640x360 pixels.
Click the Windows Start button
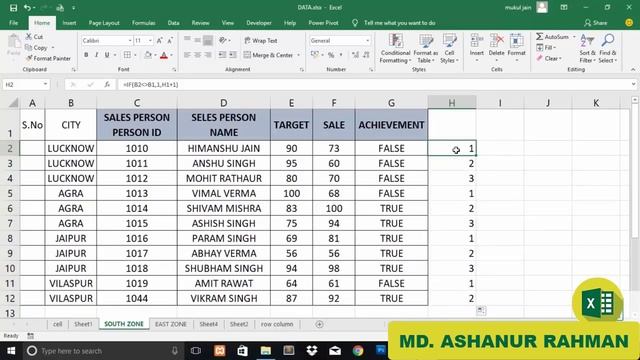point(11,351)
